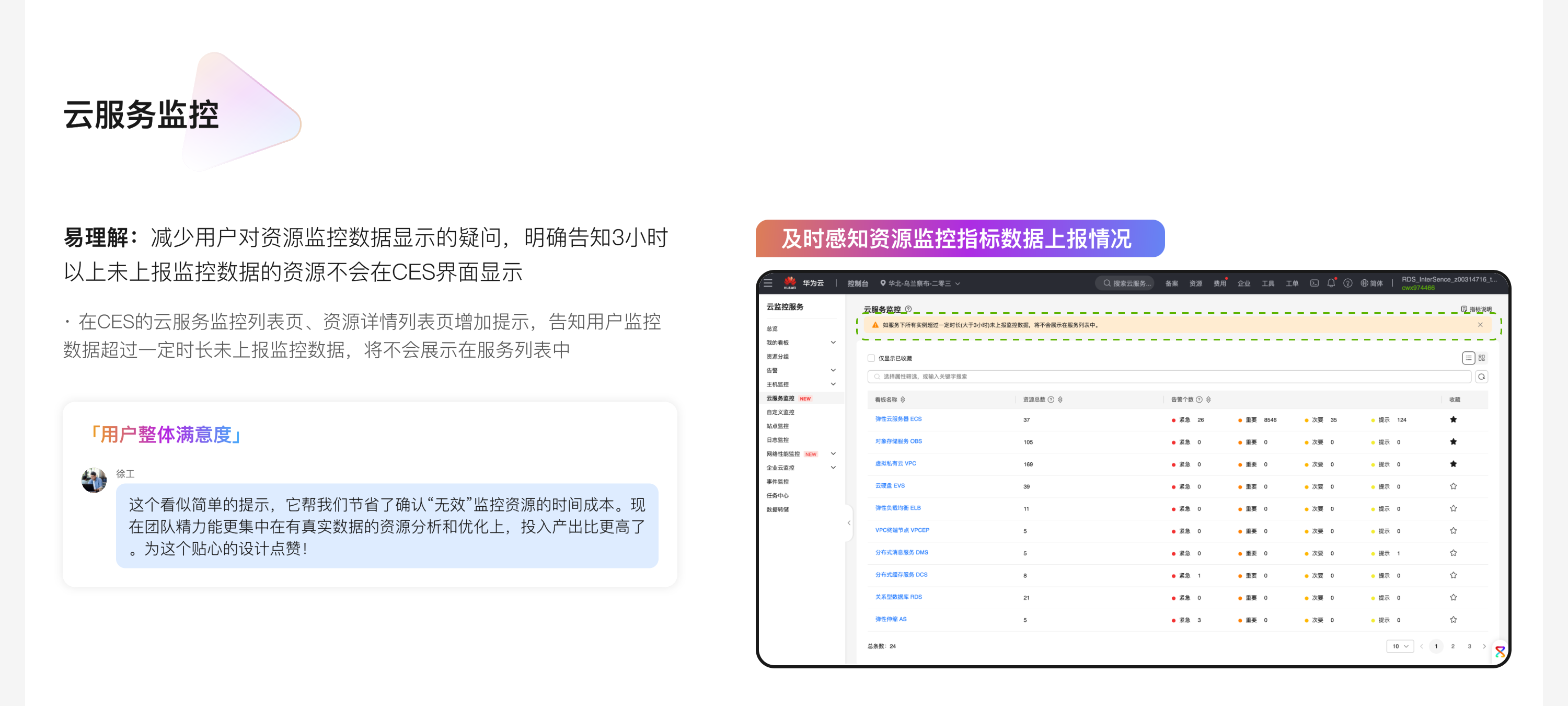The image size is (1568, 706).
Task: Check the 仅显示已收藏 checkbox
Action: 871,358
